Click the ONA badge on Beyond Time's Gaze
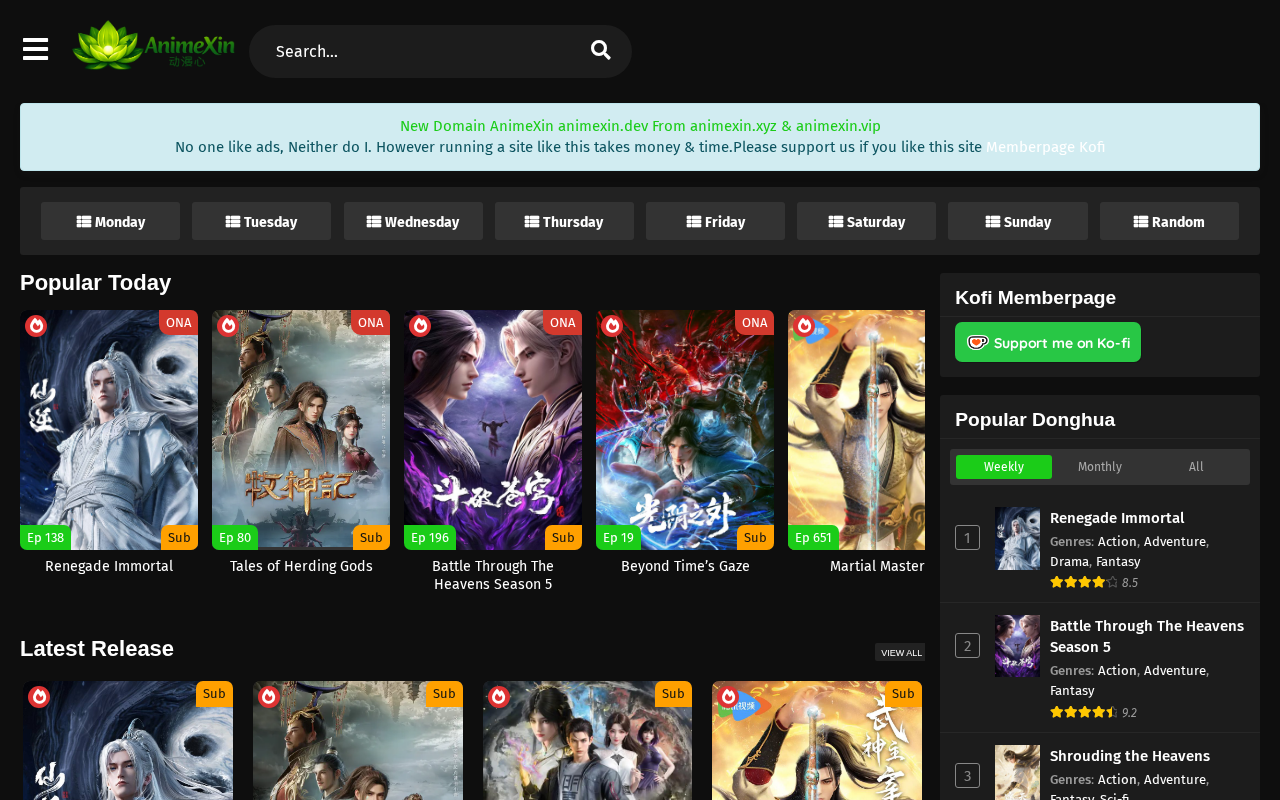This screenshot has width=1280, height=800. pos(754,322)
